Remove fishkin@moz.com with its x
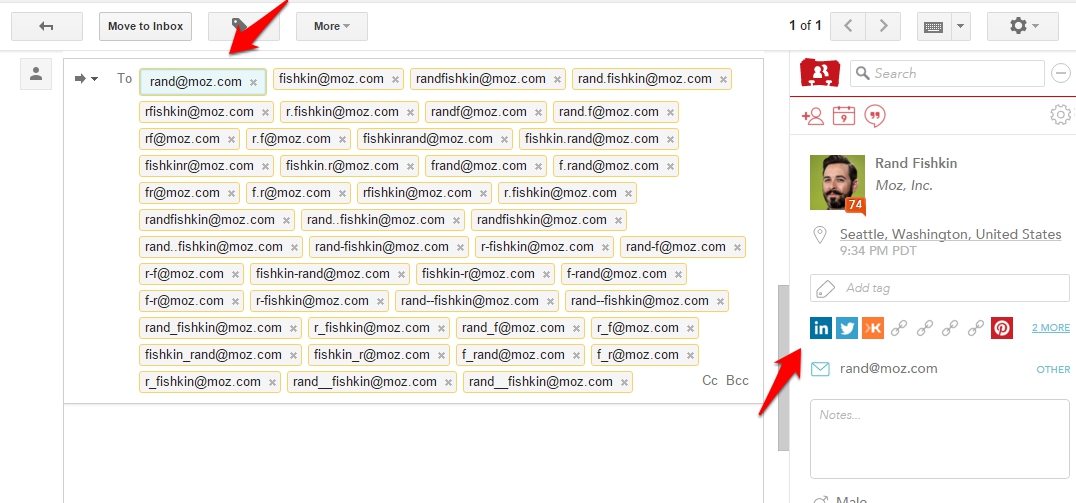The height and width of the screenshot is (503, 1076). tap(395, 80)
